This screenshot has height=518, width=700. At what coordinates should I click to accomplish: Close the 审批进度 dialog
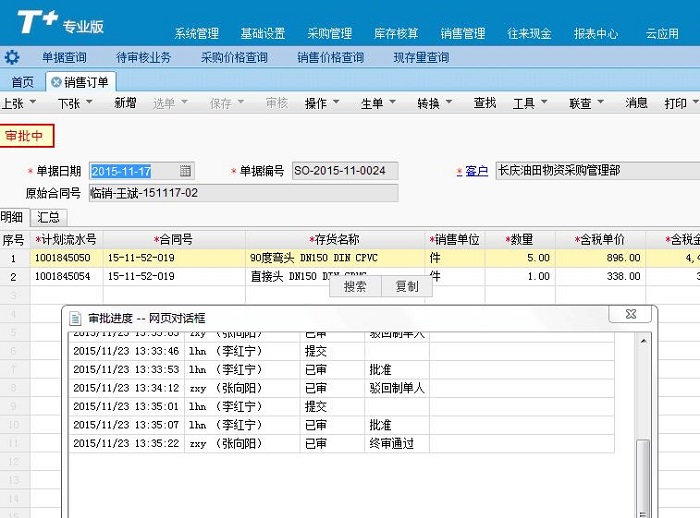click(630, 315)
